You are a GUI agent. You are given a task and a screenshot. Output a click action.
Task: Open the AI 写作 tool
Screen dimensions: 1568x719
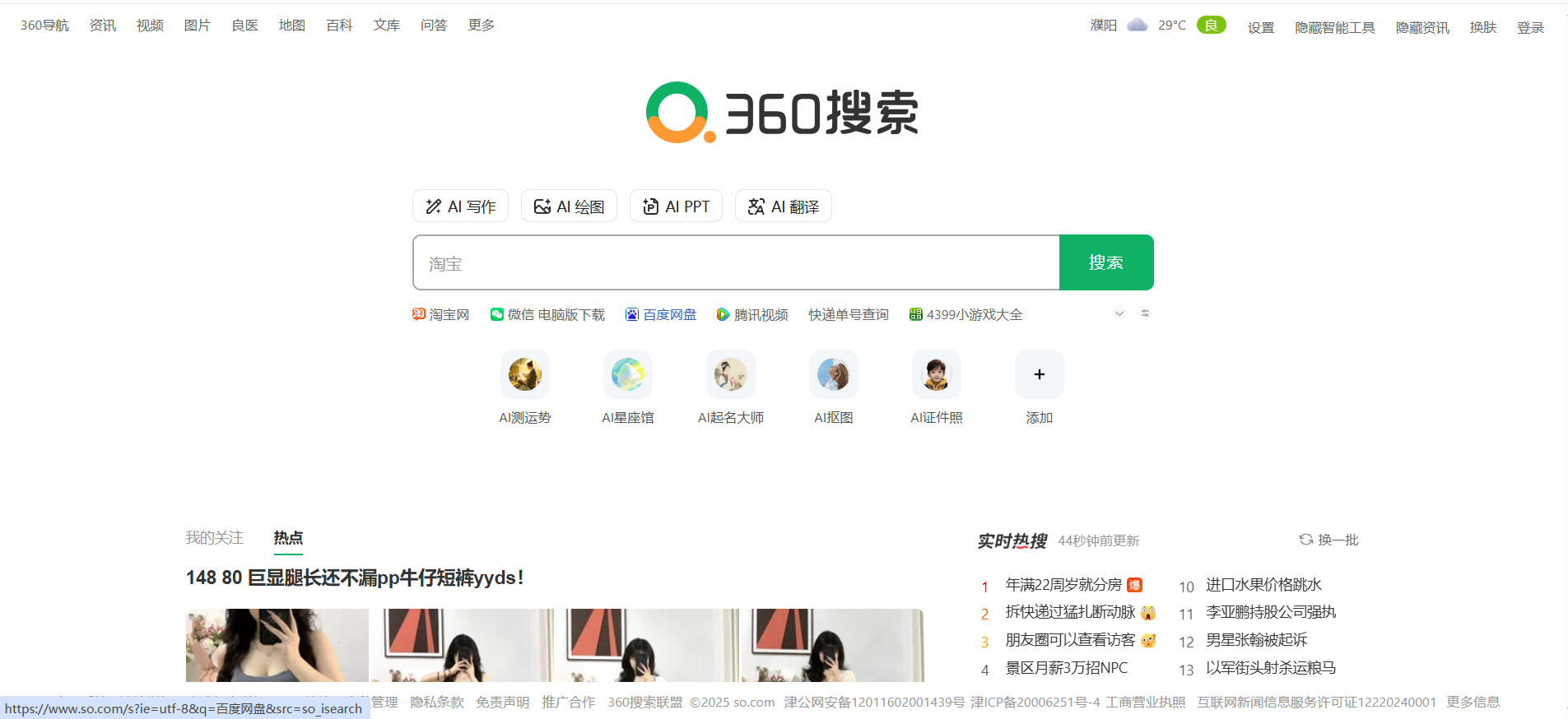[x=460, y=206]
